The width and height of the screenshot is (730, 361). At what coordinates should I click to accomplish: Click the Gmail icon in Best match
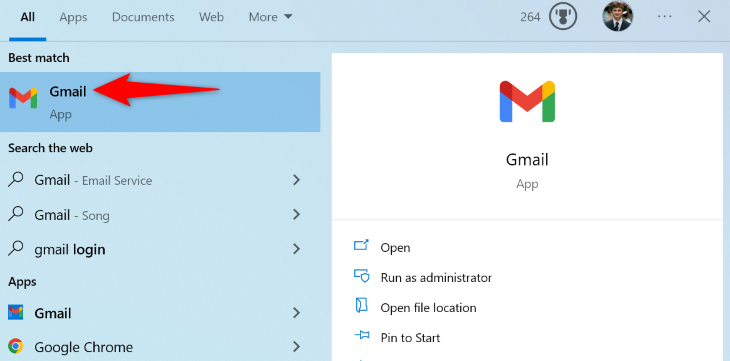pos(23,98)
